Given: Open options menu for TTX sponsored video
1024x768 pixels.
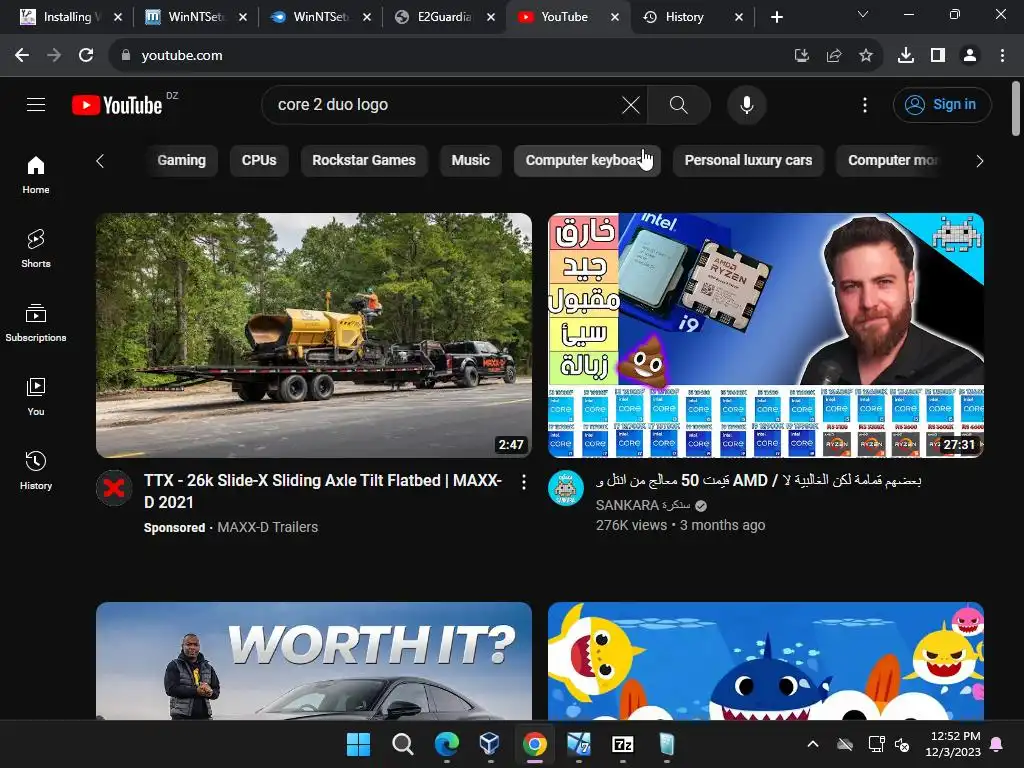Looking at the screenshot, I should pyautogui.click(x=524, y=482).
